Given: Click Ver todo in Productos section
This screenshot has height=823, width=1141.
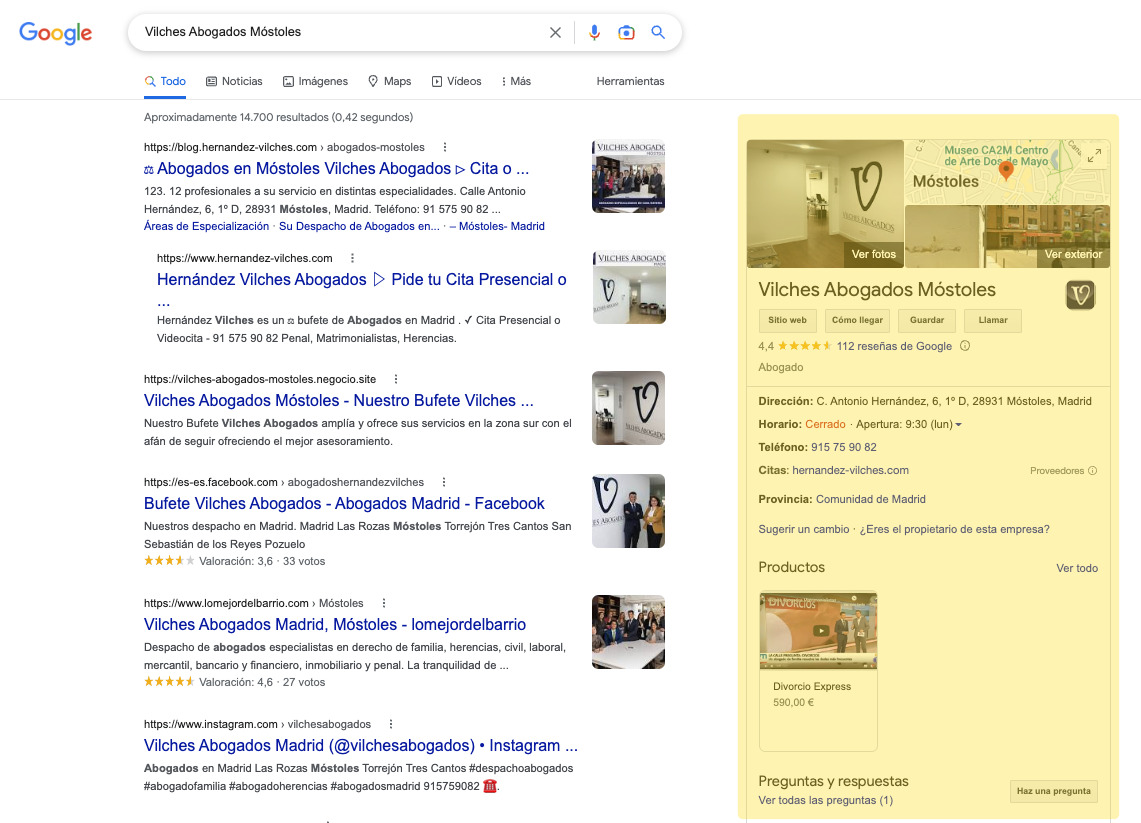Looking at the screenshot, I should 1077,568.
